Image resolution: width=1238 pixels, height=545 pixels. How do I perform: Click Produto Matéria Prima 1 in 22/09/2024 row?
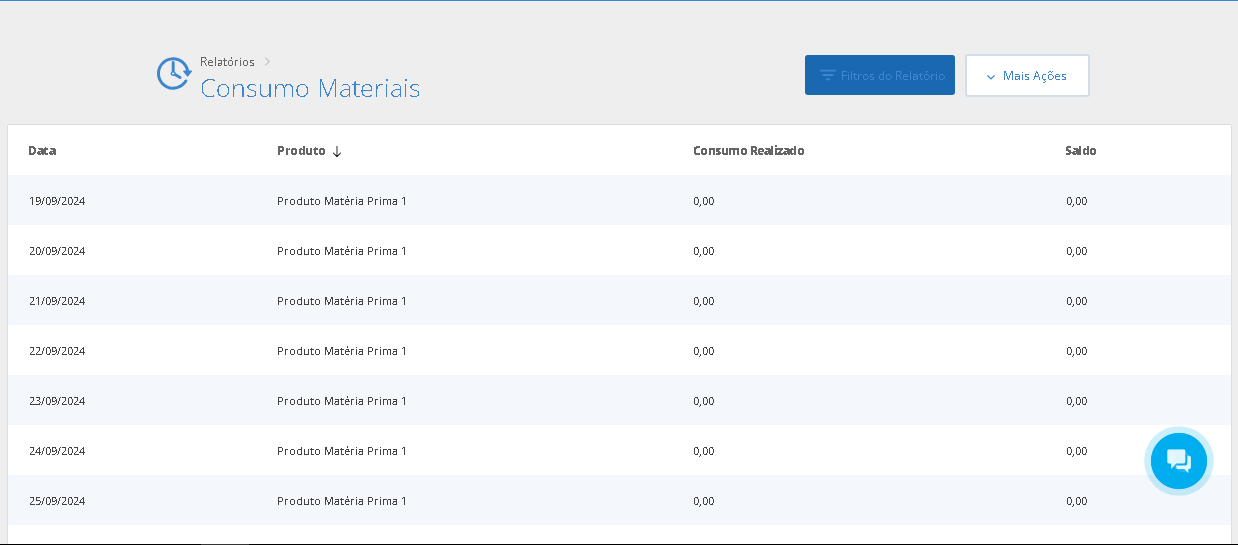pyautogui.click(x=342, y=351)
